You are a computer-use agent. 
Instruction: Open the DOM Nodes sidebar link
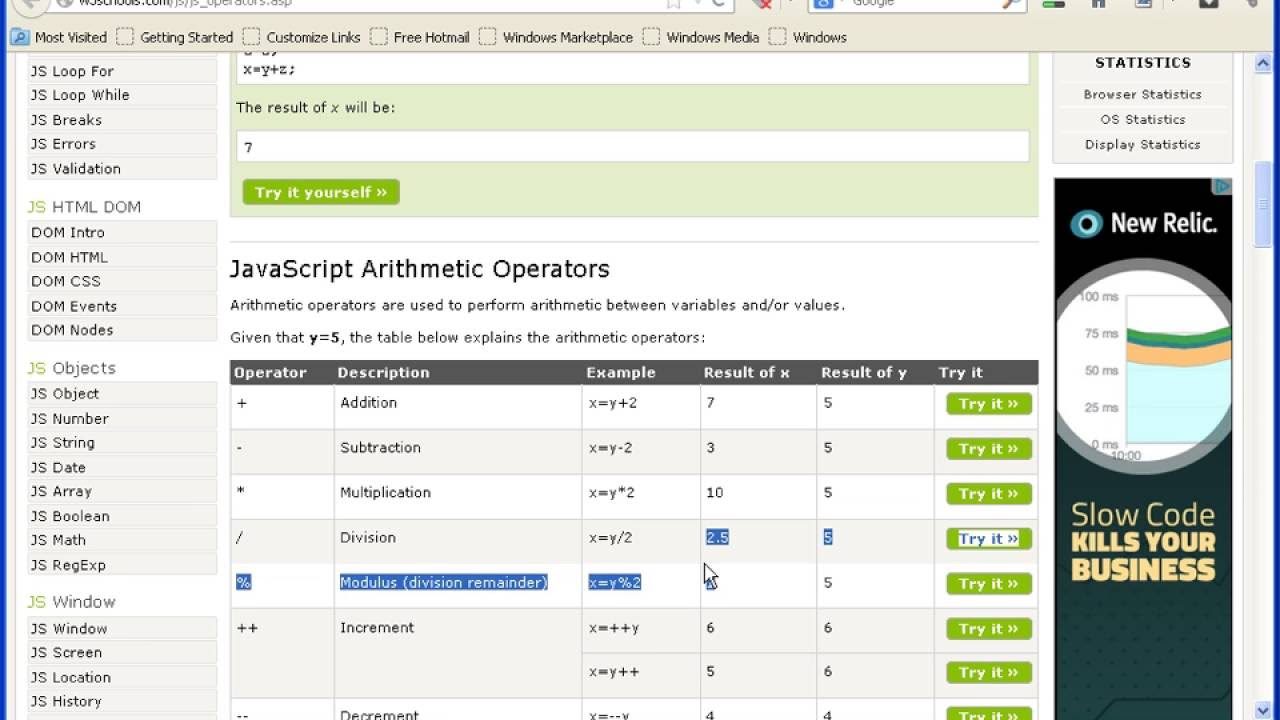click(122, 330)
